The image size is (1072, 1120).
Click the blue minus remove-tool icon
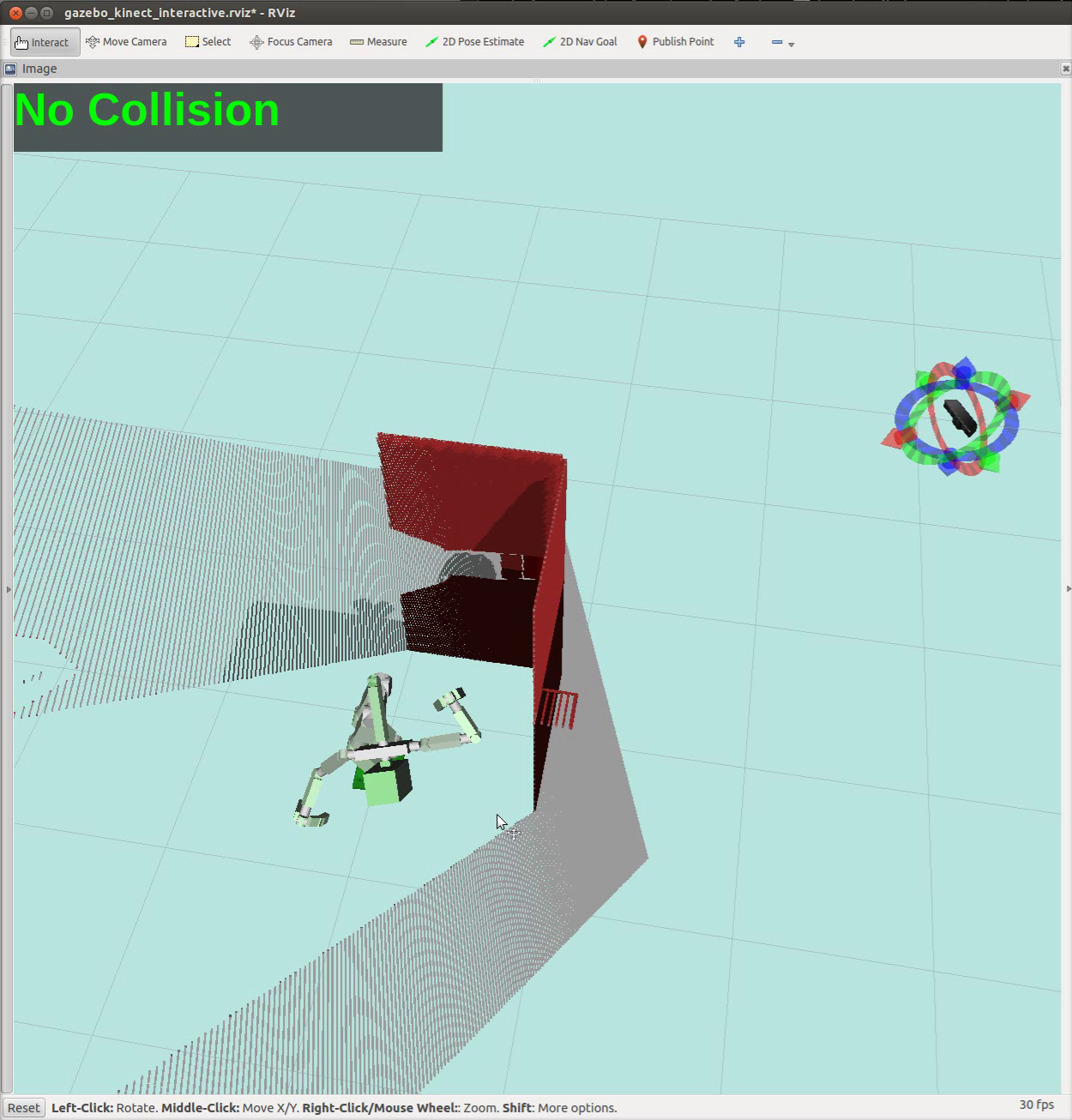pyautogui.click(x=777, y=41)
